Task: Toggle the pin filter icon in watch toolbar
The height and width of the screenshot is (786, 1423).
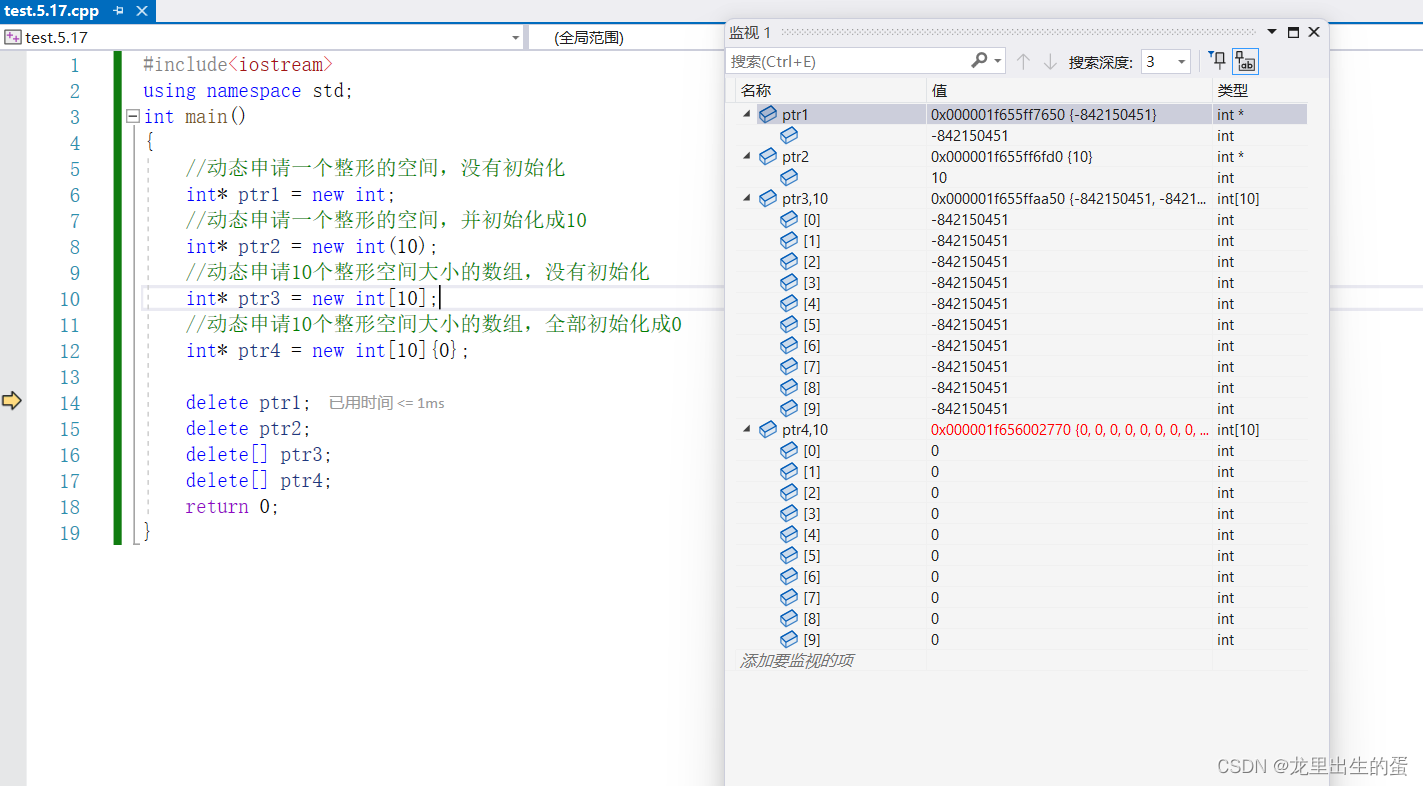Action: pyautogui.click(x=1217, y=61)
